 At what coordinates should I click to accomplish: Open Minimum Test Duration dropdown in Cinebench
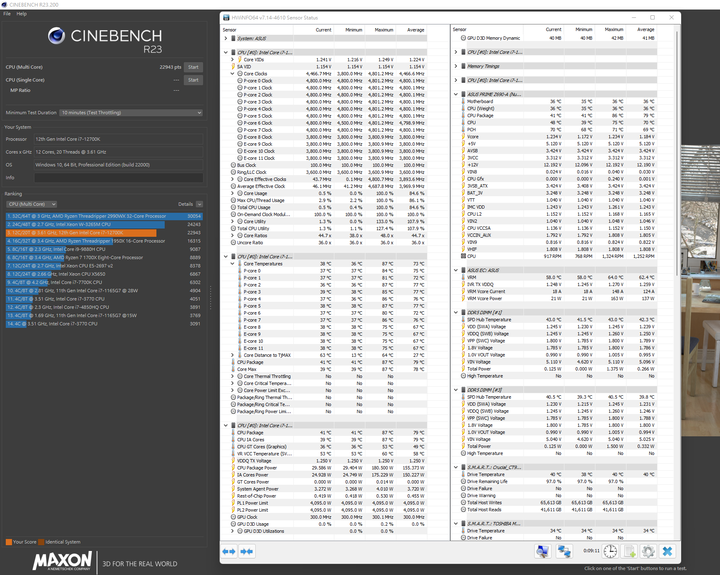coord(131,113)
